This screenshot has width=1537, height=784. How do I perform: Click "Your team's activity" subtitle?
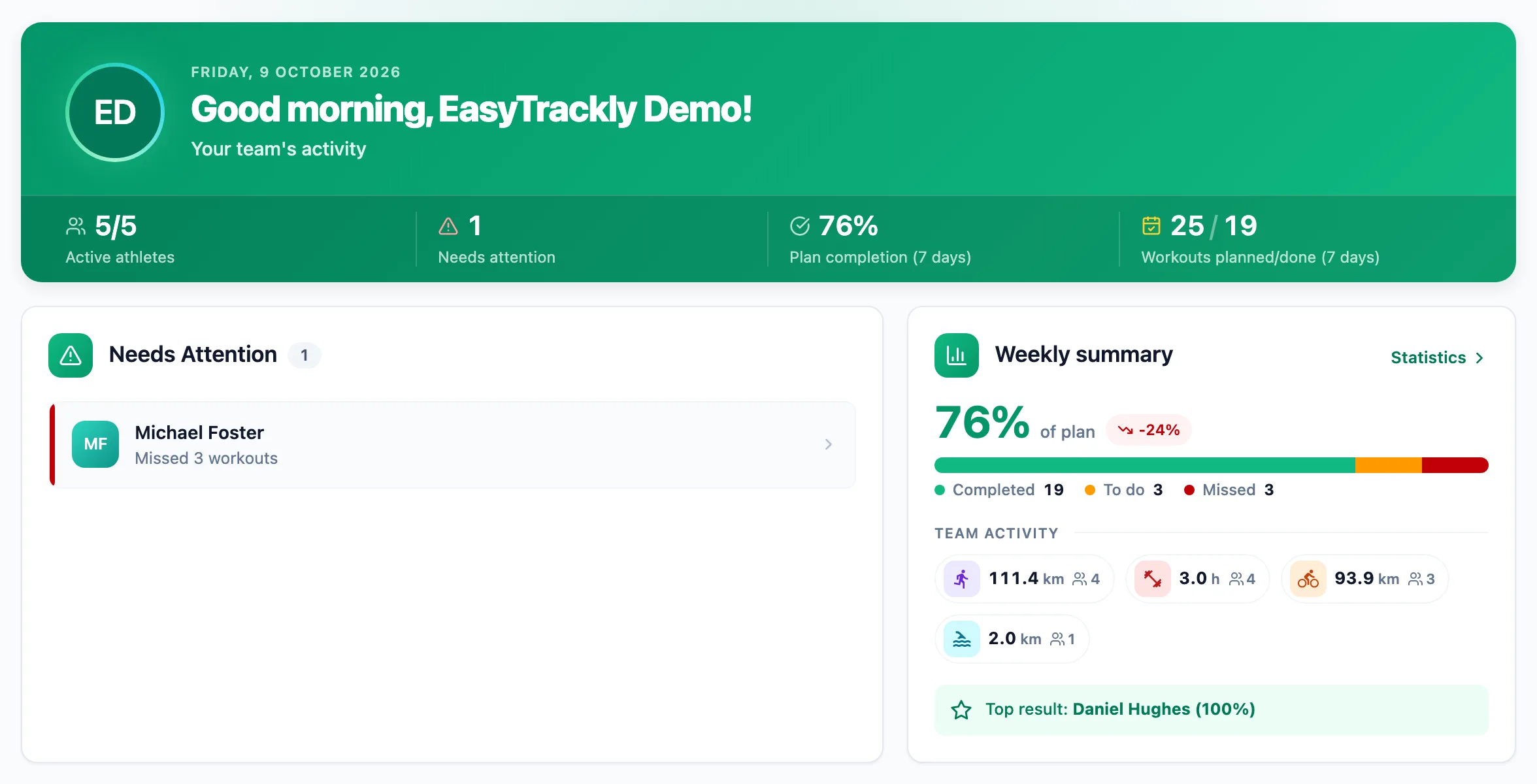[278, 149]
